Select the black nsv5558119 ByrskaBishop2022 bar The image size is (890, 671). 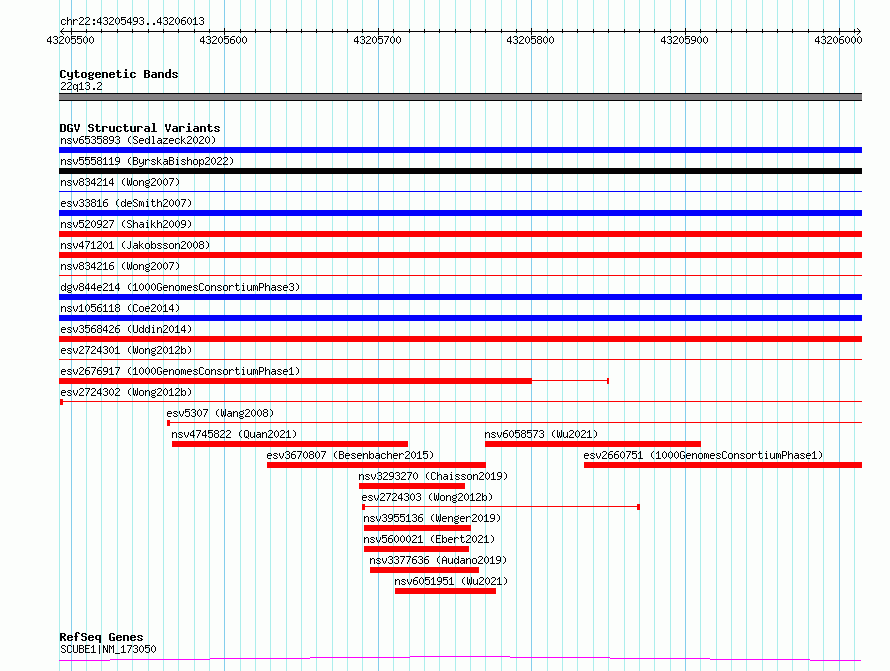click(x=460, y=171)
